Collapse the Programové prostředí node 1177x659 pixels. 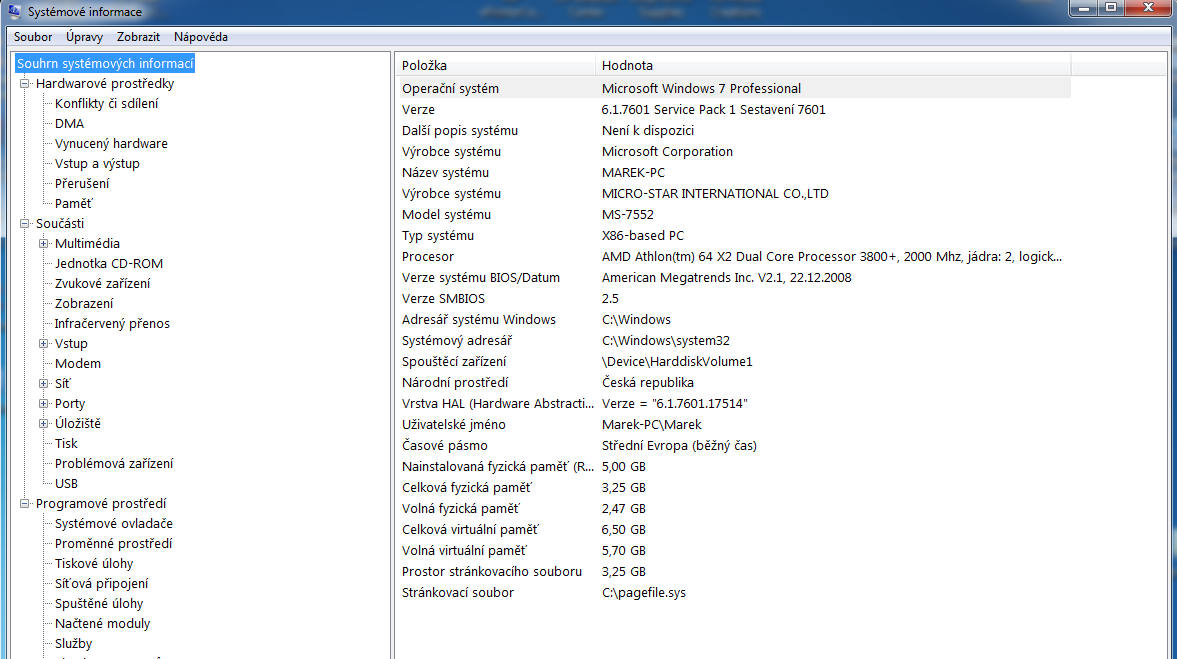pyautogui.click(x=25, y=504)
